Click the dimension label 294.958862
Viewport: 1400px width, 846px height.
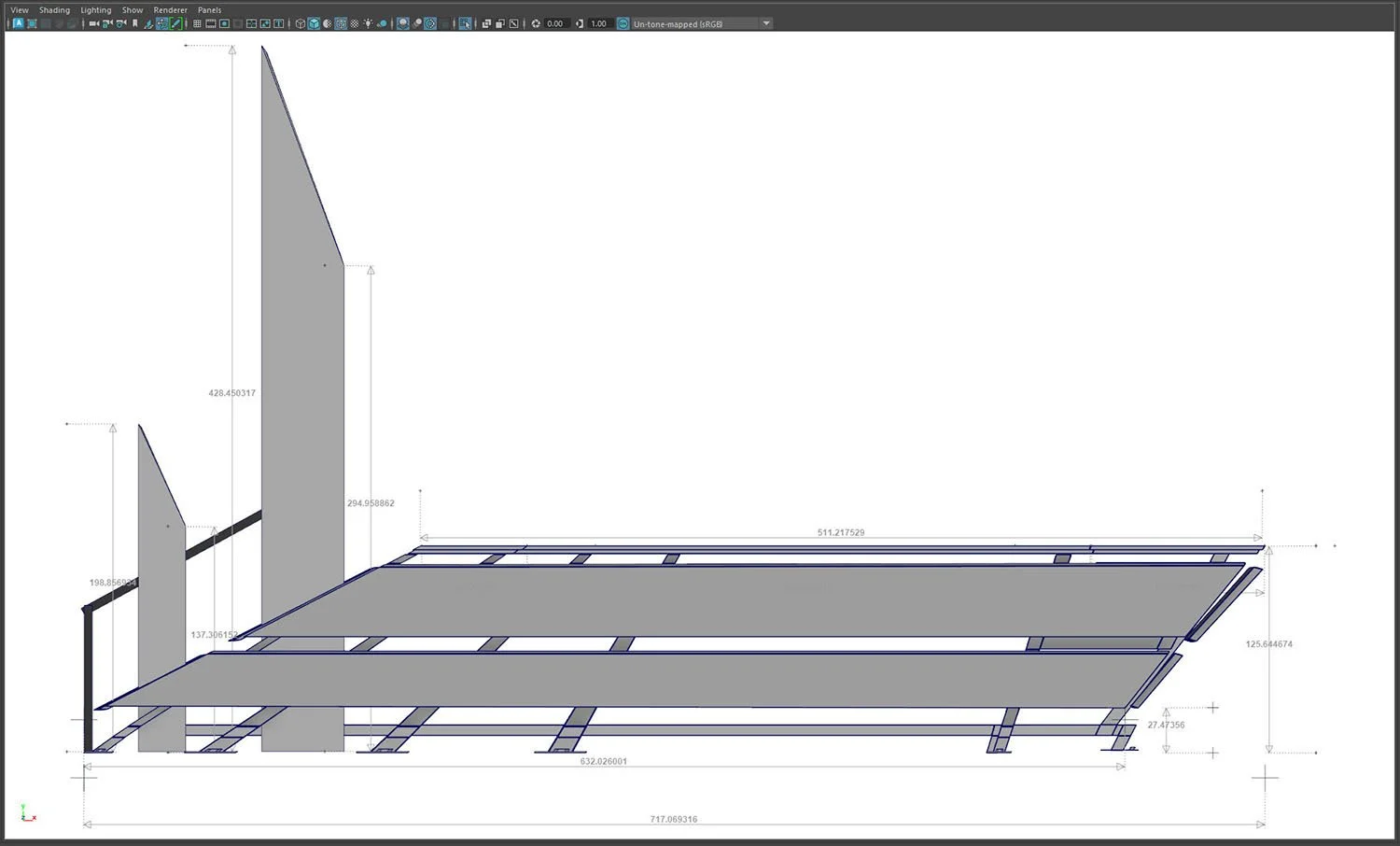click(x=371, y=503)
